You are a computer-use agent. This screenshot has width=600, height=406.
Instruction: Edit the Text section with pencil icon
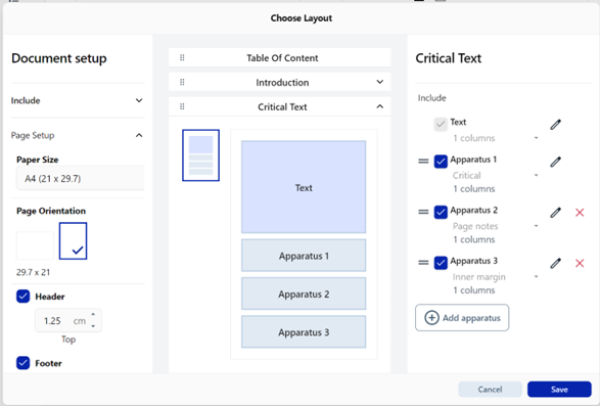coord(556,125)
